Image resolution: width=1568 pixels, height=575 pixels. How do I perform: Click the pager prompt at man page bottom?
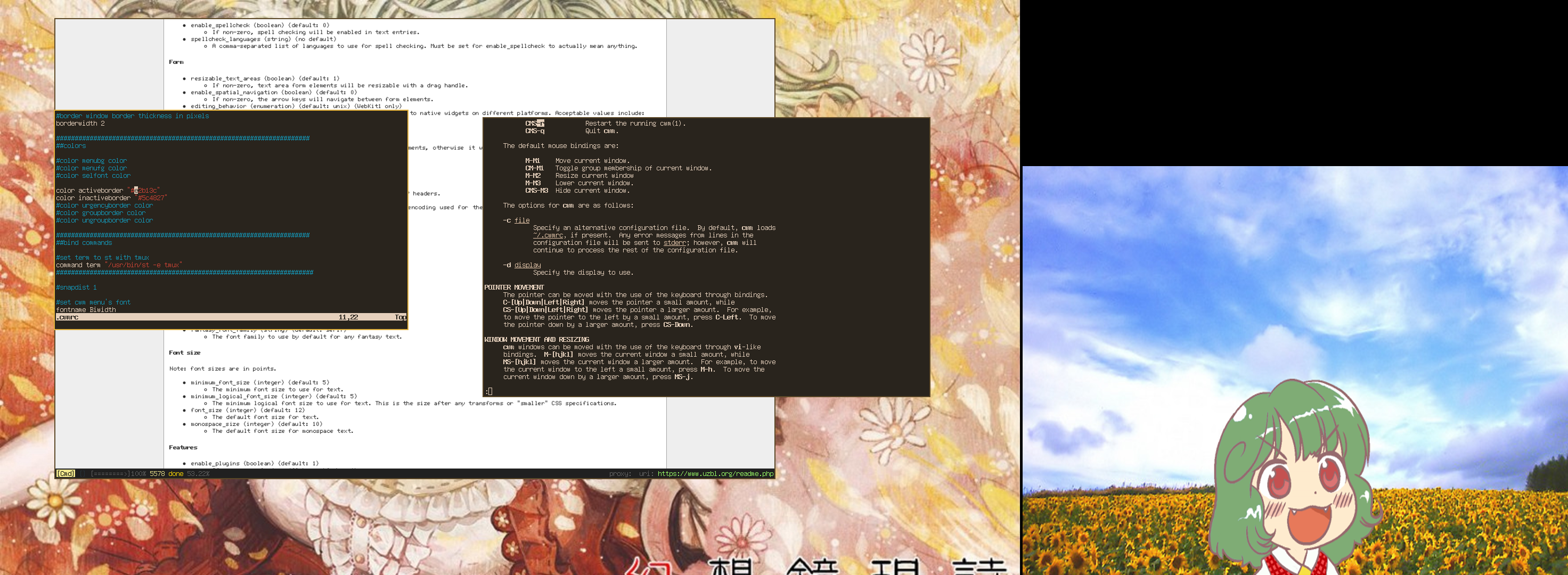coord(489,391)
